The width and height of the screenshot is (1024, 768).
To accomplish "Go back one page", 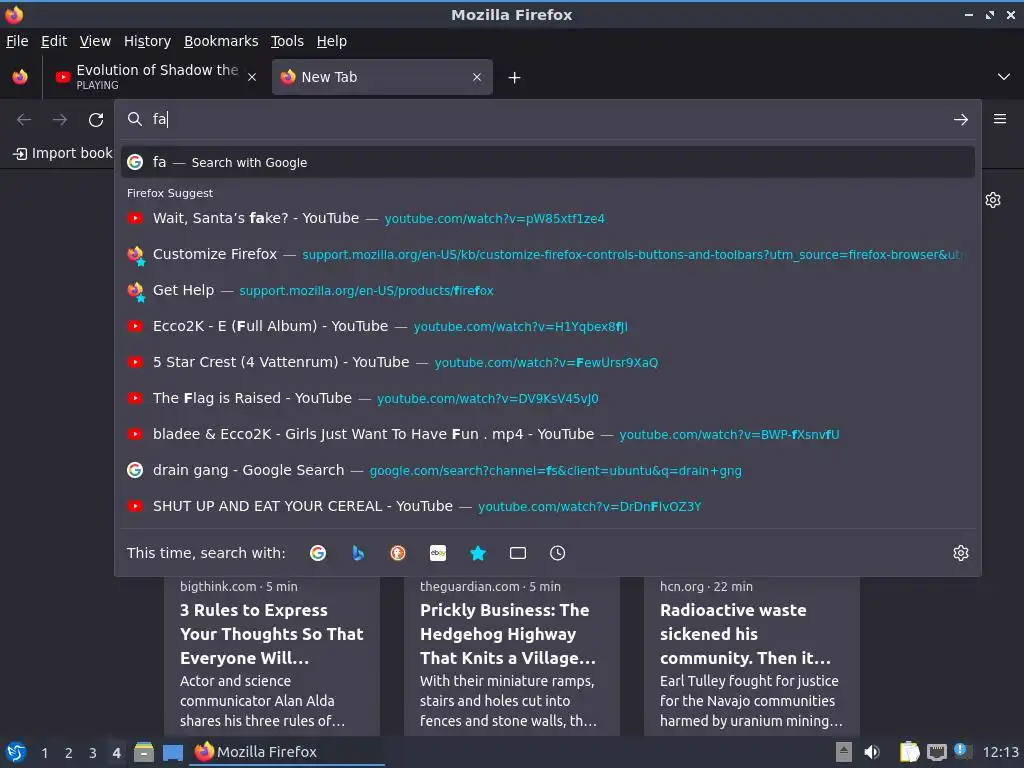I will pyautogui.click(x=24, y=120).
